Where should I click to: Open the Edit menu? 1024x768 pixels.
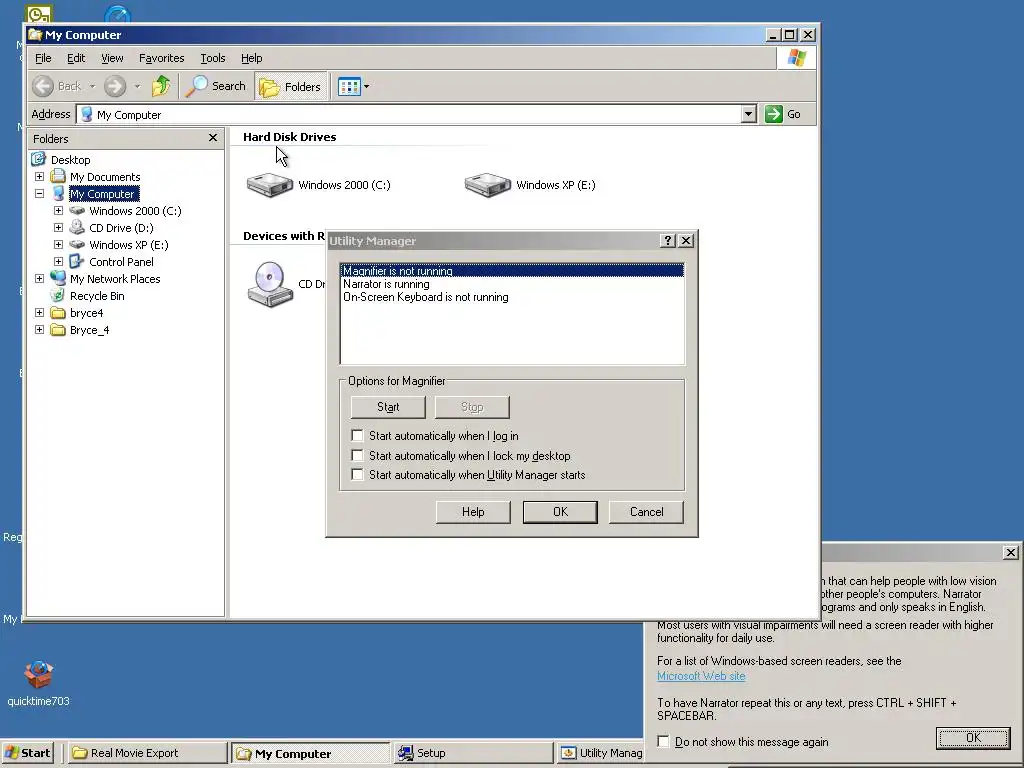[x=76, y=58]
